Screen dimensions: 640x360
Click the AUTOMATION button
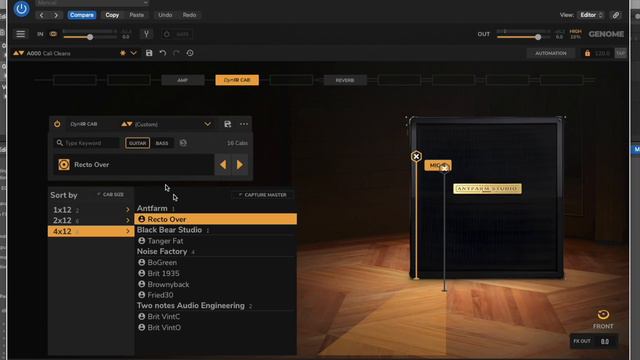pos(551,53)
